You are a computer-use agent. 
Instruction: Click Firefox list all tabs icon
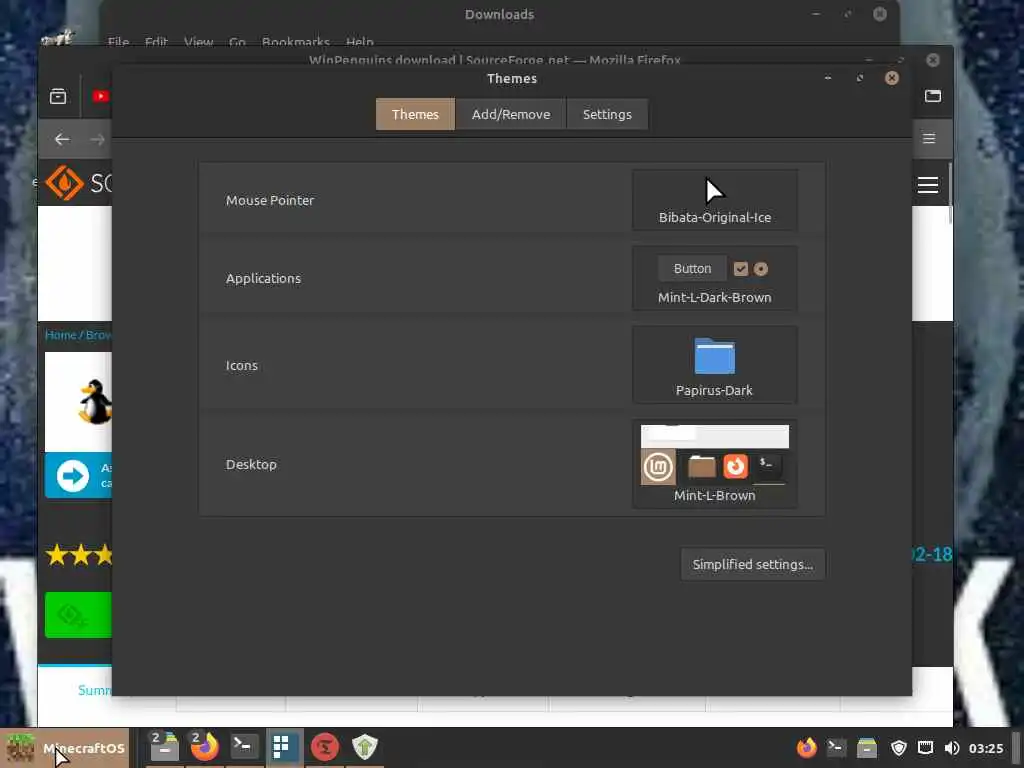tap(933, 96)
